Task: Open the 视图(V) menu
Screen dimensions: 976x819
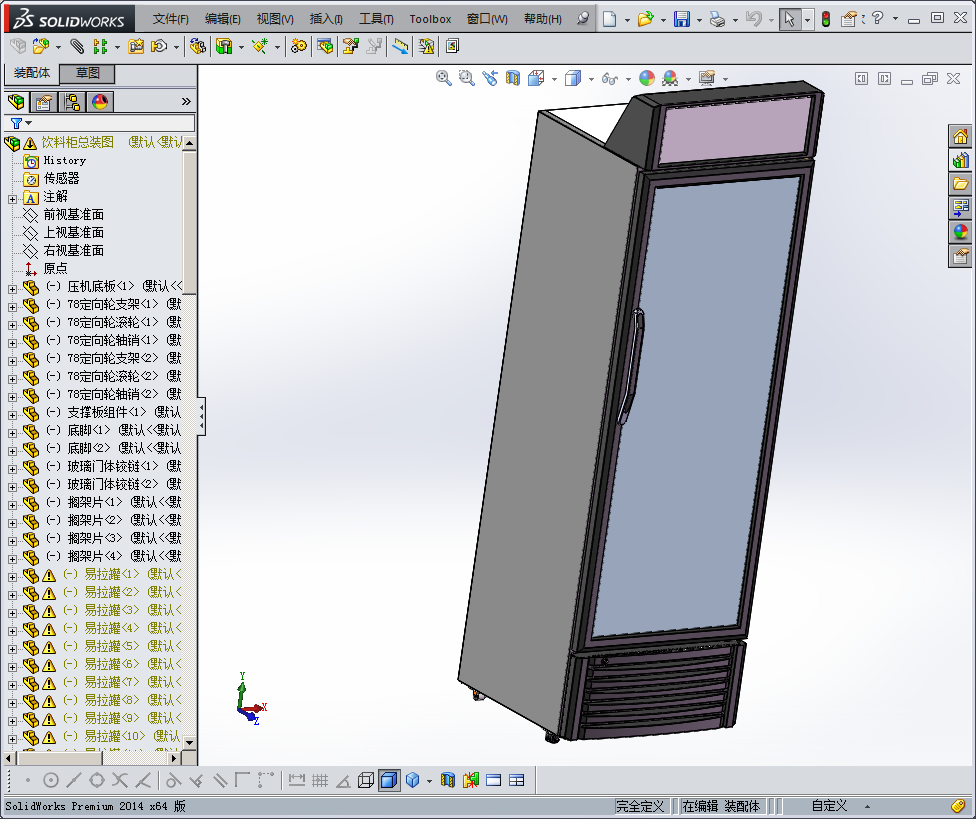Action: 275,19
